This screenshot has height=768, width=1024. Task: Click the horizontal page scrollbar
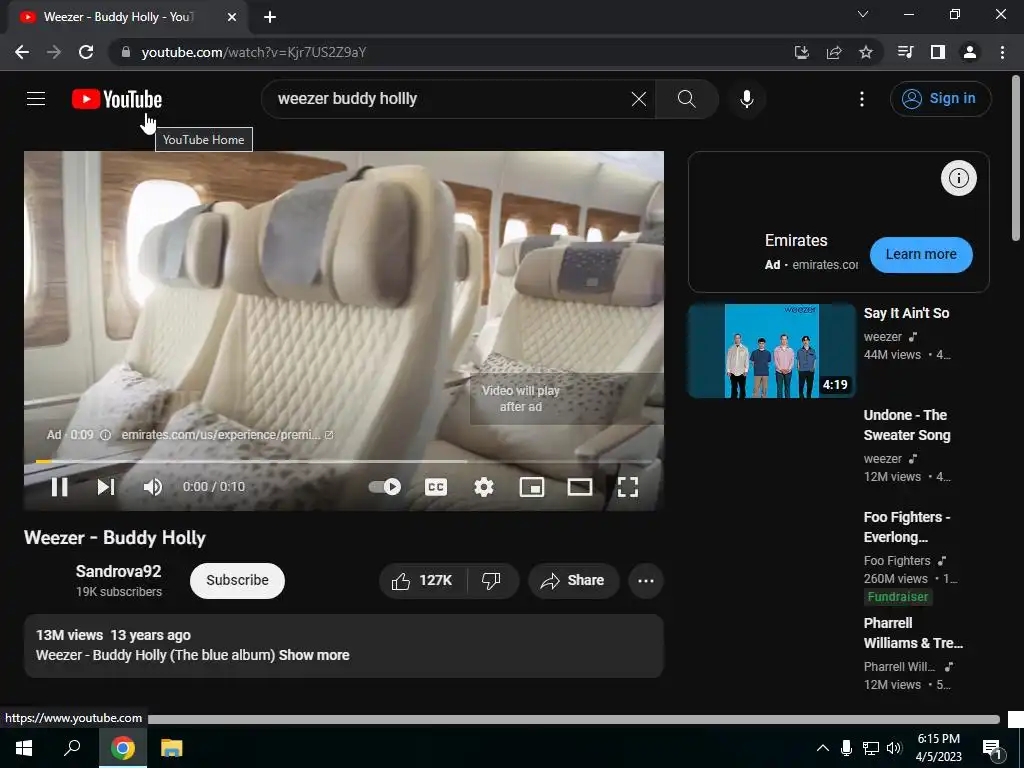573,719
